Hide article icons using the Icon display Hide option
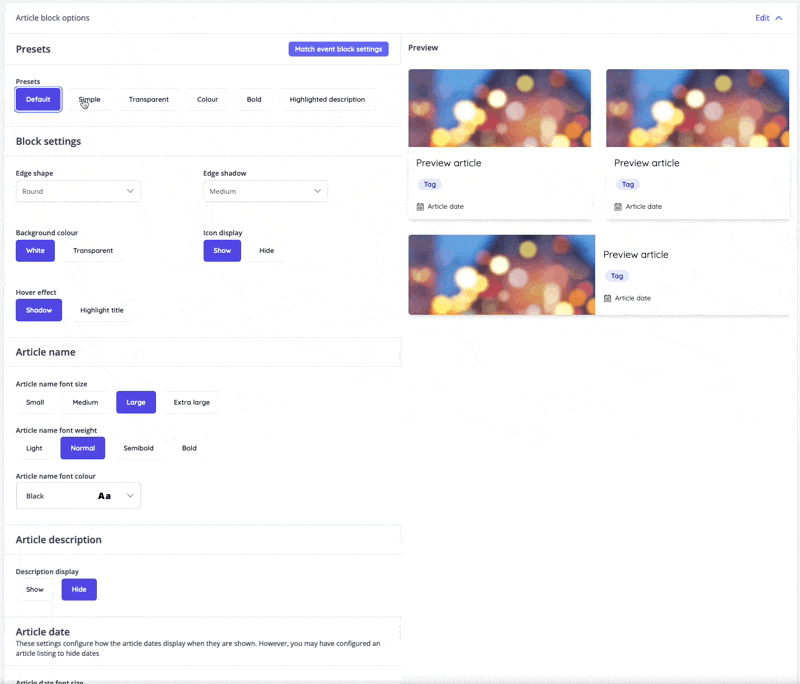Viewport: 800px width, 684px height. pos(265,250)
